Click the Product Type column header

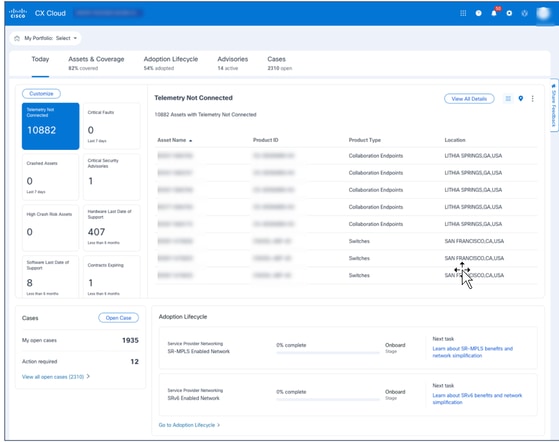tap(365, 140)
